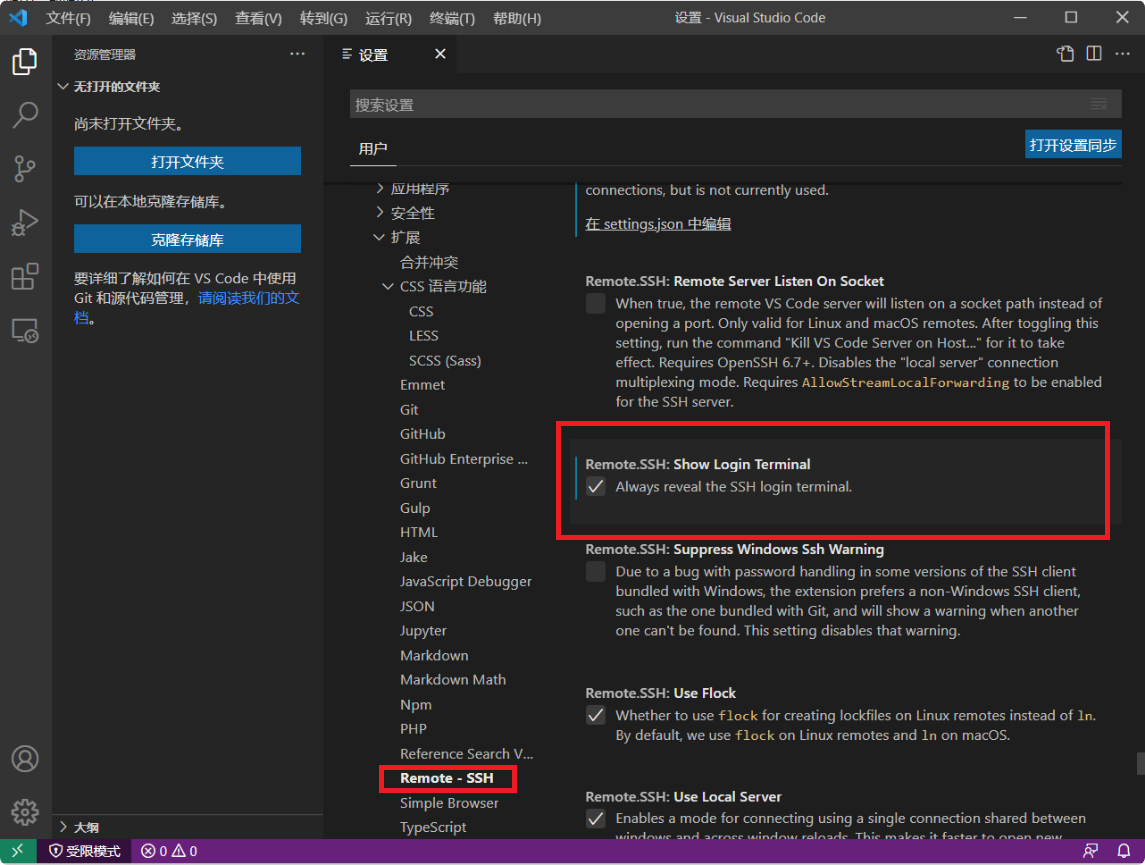Open the 请阅读我们的文档 link
The height and width of the screenshot is (865, 1145).
[x=248, y=298]
